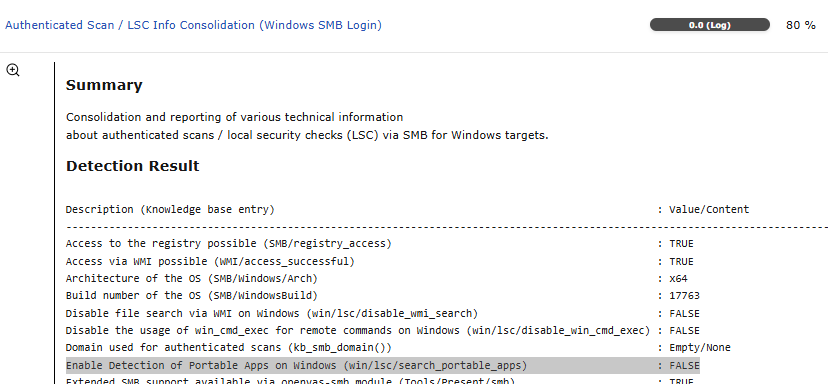828x384 pixels.
Task: Click the 0.0 (Log) severity bar
Action: pos(710,25)
